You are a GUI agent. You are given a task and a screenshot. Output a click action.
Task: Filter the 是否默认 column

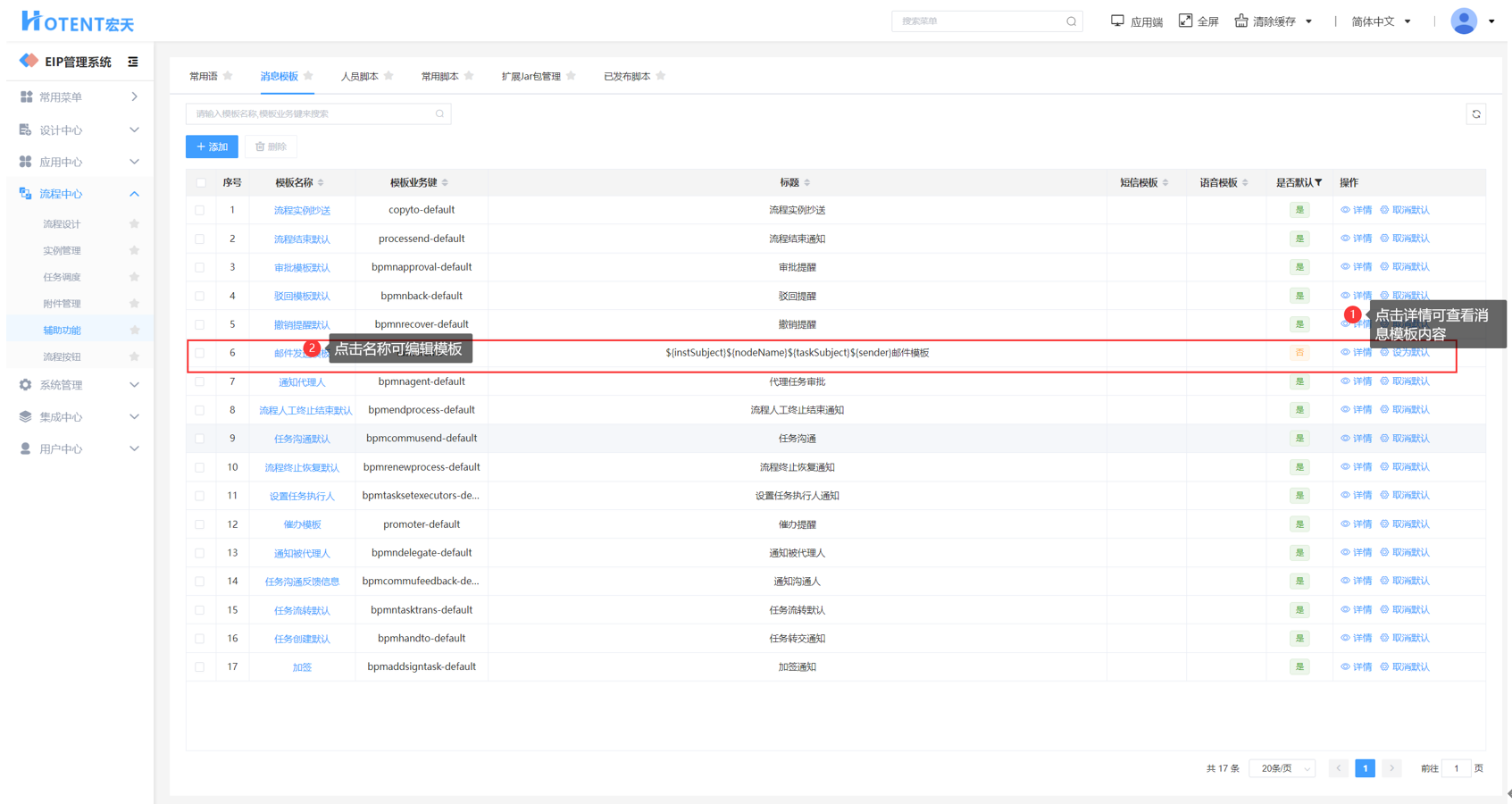point(1318,182)
